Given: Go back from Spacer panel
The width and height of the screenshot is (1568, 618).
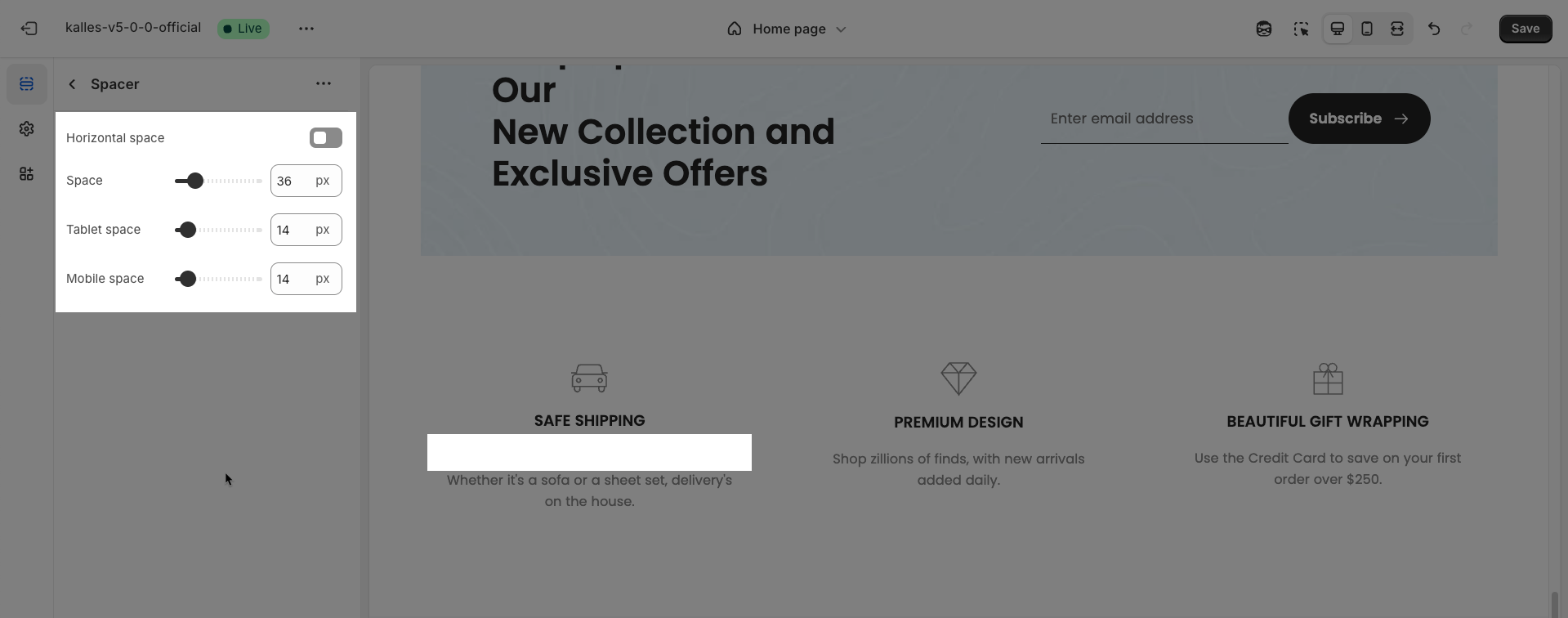Looking at the screenshot, I should (x=72, y=84).
